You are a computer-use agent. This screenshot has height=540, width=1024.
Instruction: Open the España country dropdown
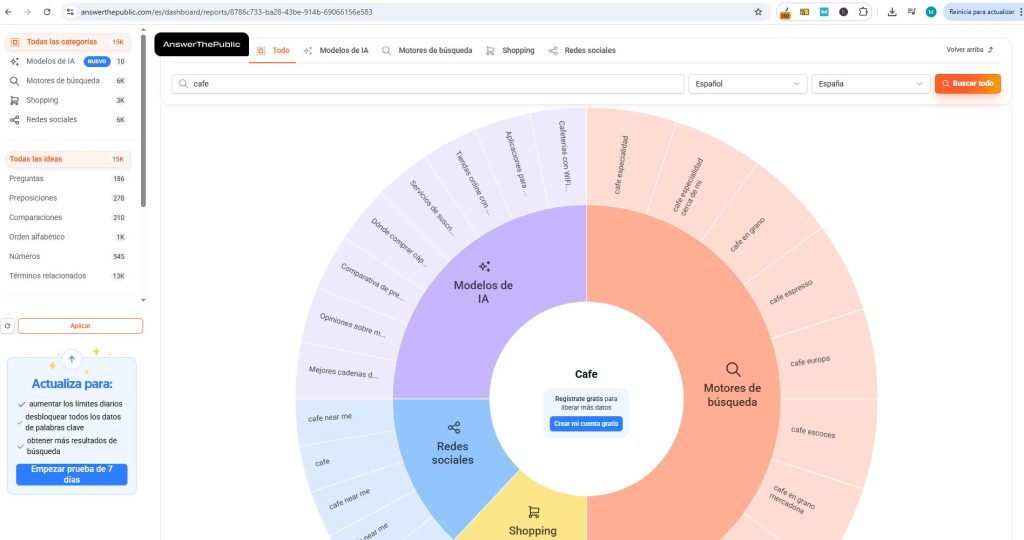point(871,84)
